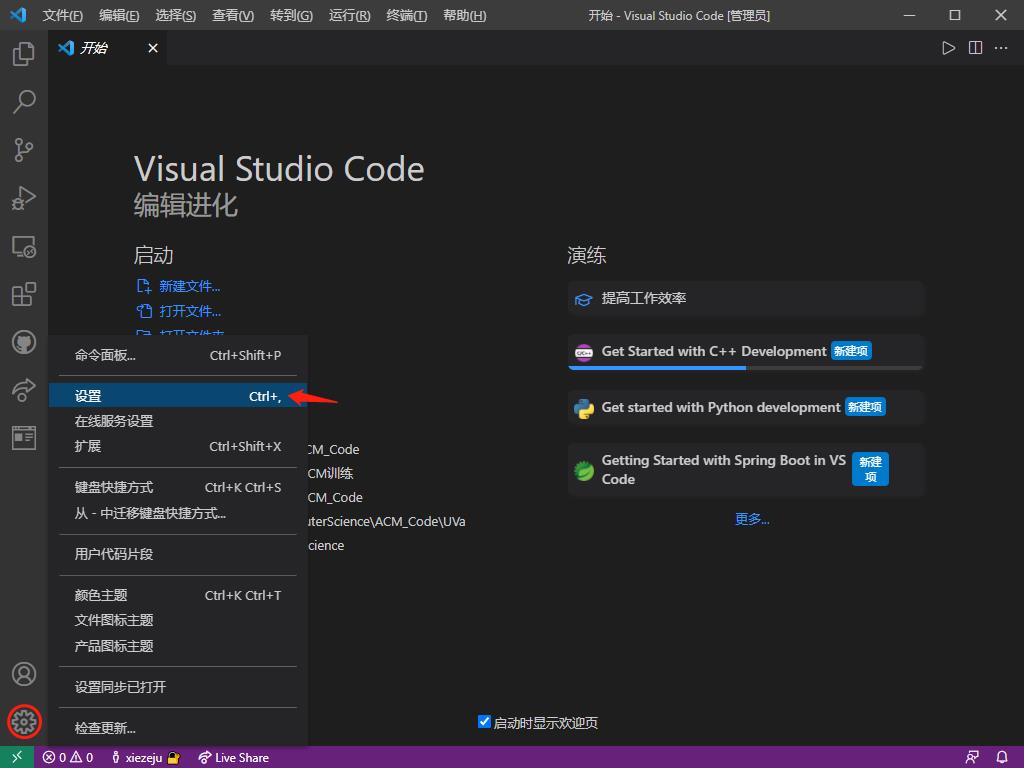This screenshot has height=768, width=1024.
Task: Open the 选择(S) menu
Action: [x=175, y=15]
